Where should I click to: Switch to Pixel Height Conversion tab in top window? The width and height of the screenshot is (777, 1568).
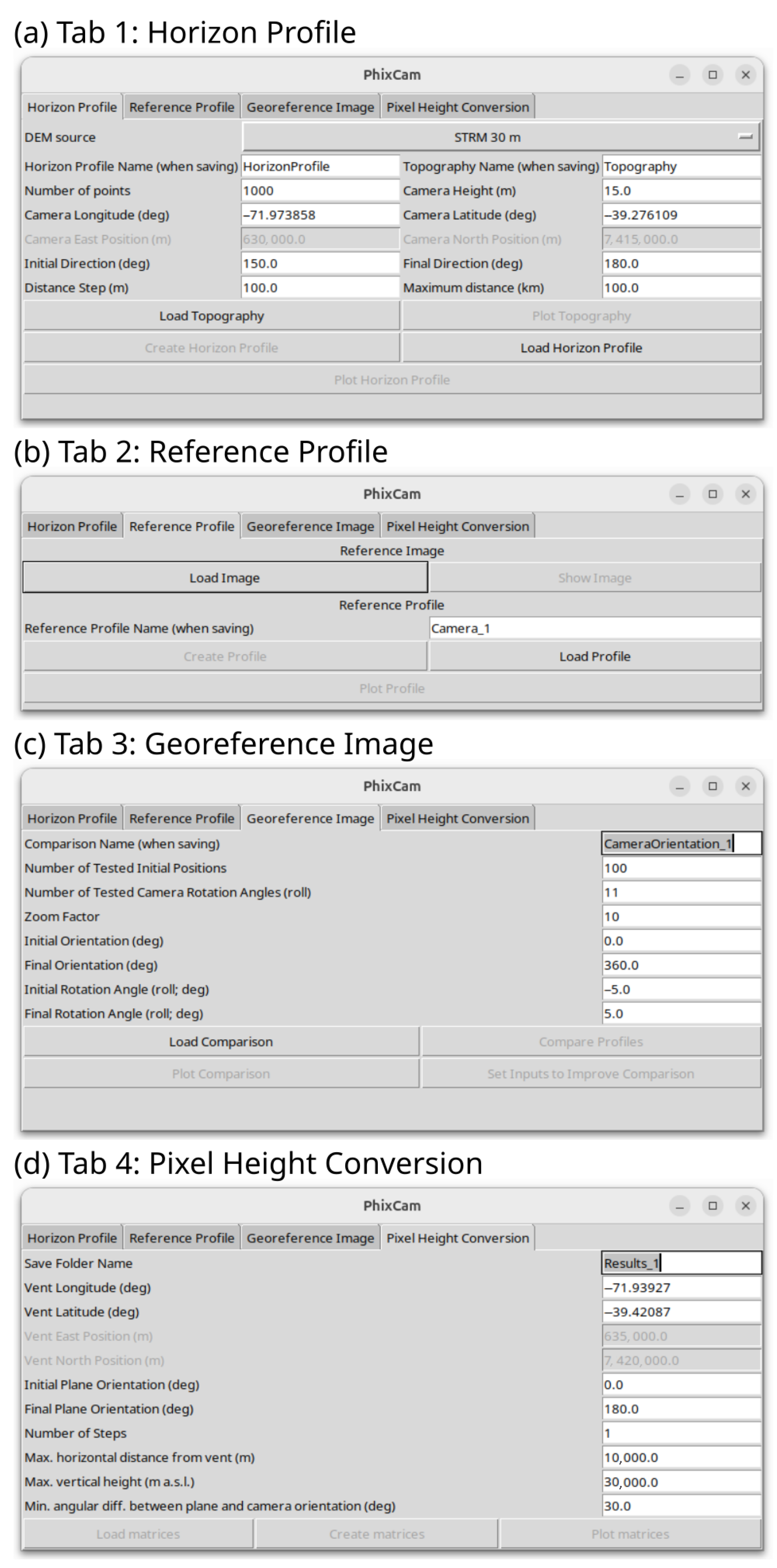pos(458,107)
